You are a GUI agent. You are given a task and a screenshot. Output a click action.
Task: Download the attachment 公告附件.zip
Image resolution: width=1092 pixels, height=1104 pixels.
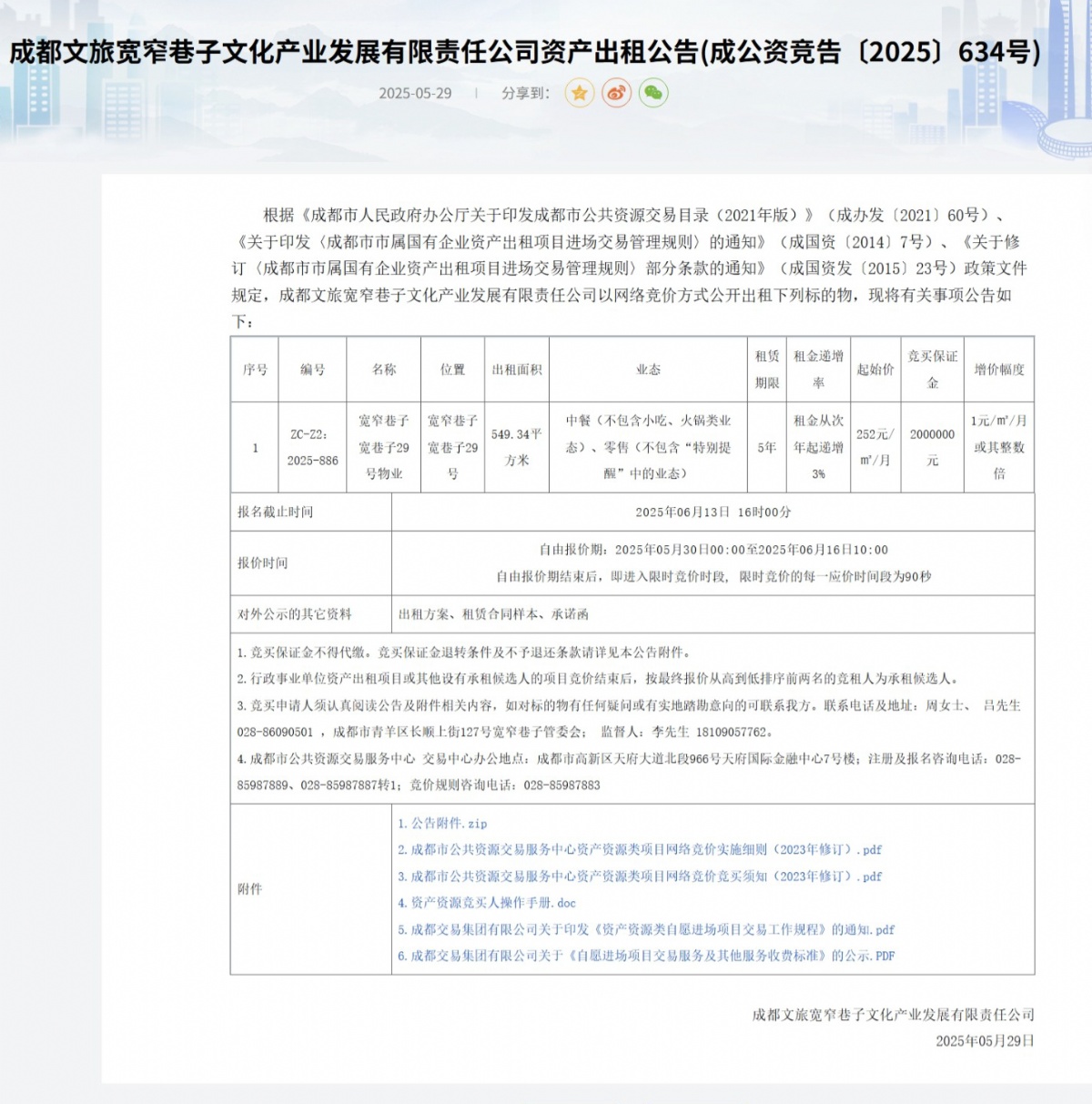click(x=442, y=823)
